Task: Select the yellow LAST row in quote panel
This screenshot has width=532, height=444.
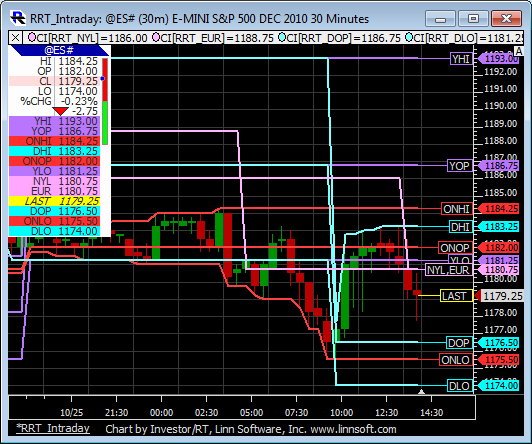Action: (54, 201)
